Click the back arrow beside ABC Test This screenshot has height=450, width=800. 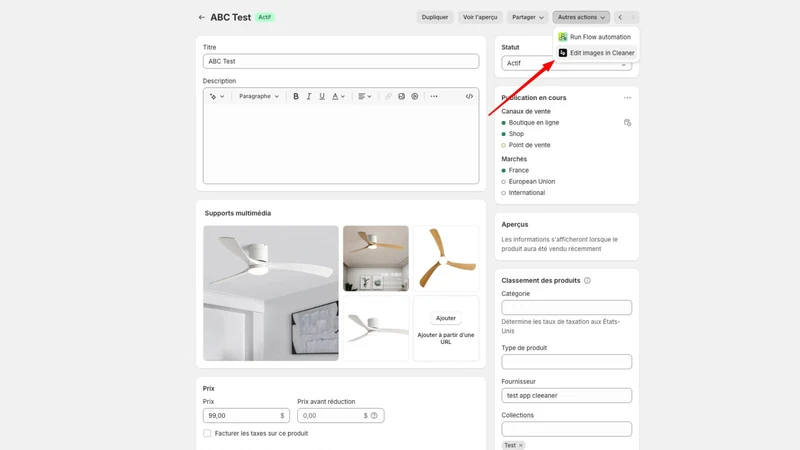coord(202,17)
